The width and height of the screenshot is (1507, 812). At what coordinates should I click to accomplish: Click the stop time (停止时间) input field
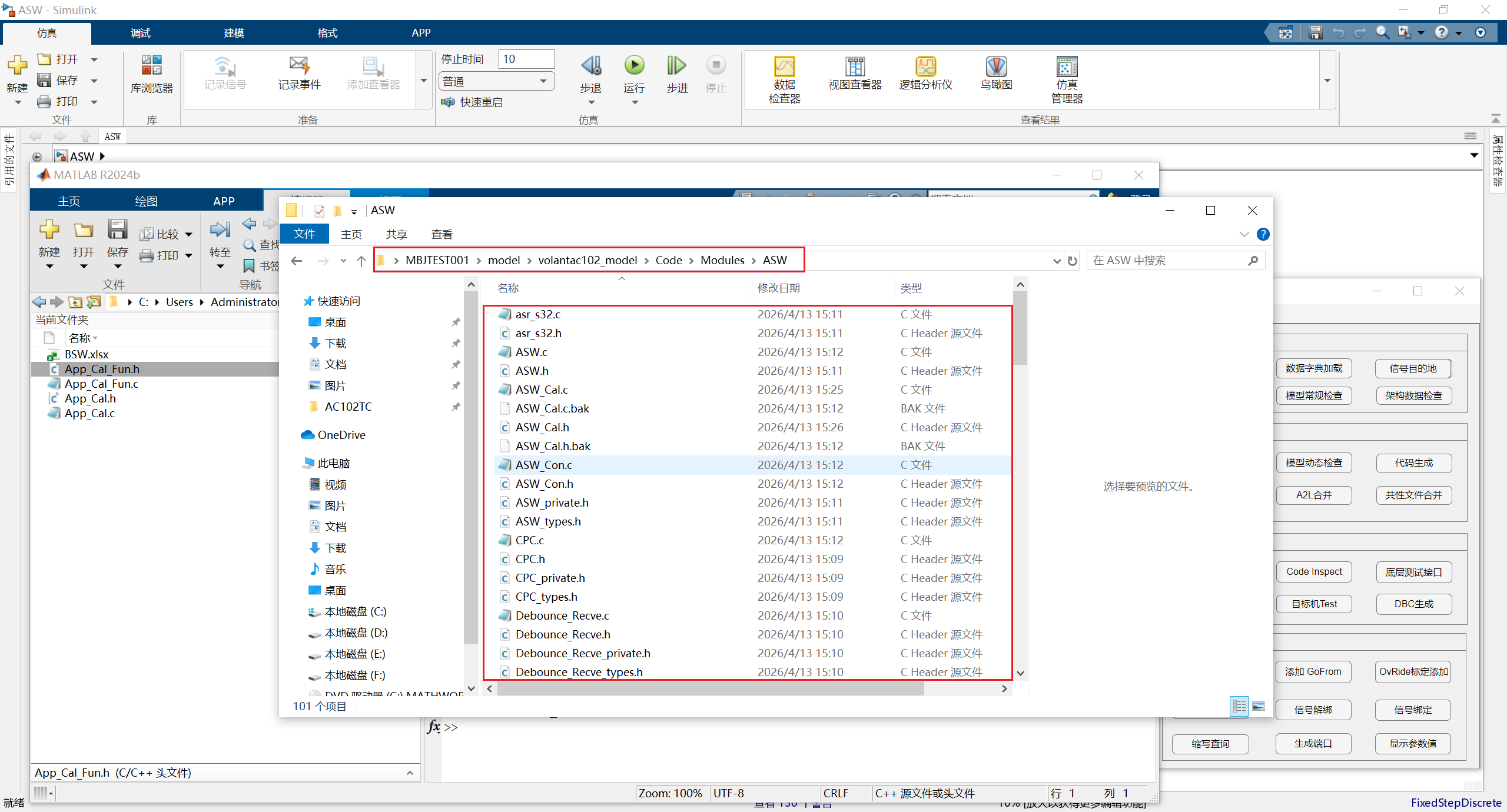(x=526, y=59)
